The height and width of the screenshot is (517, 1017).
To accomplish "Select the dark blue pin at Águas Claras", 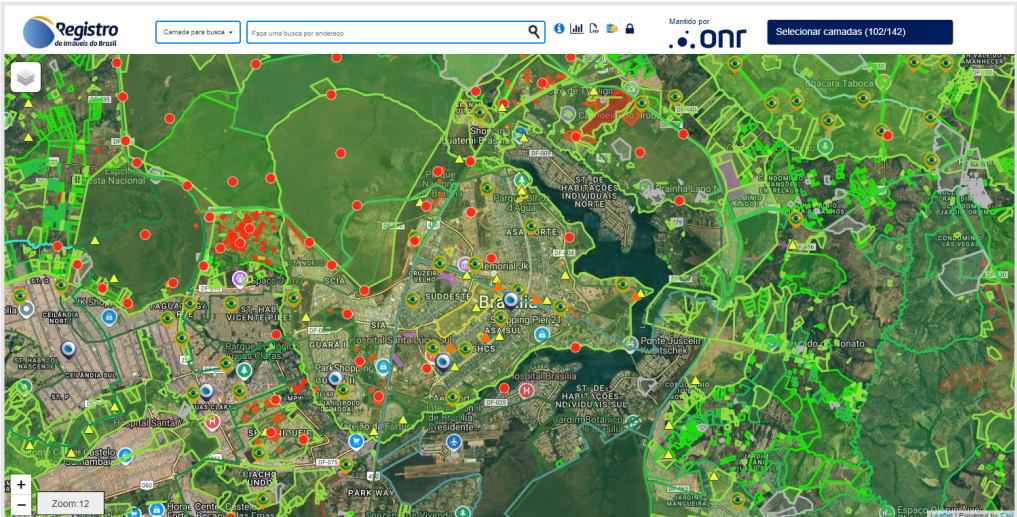I will 206,391.
